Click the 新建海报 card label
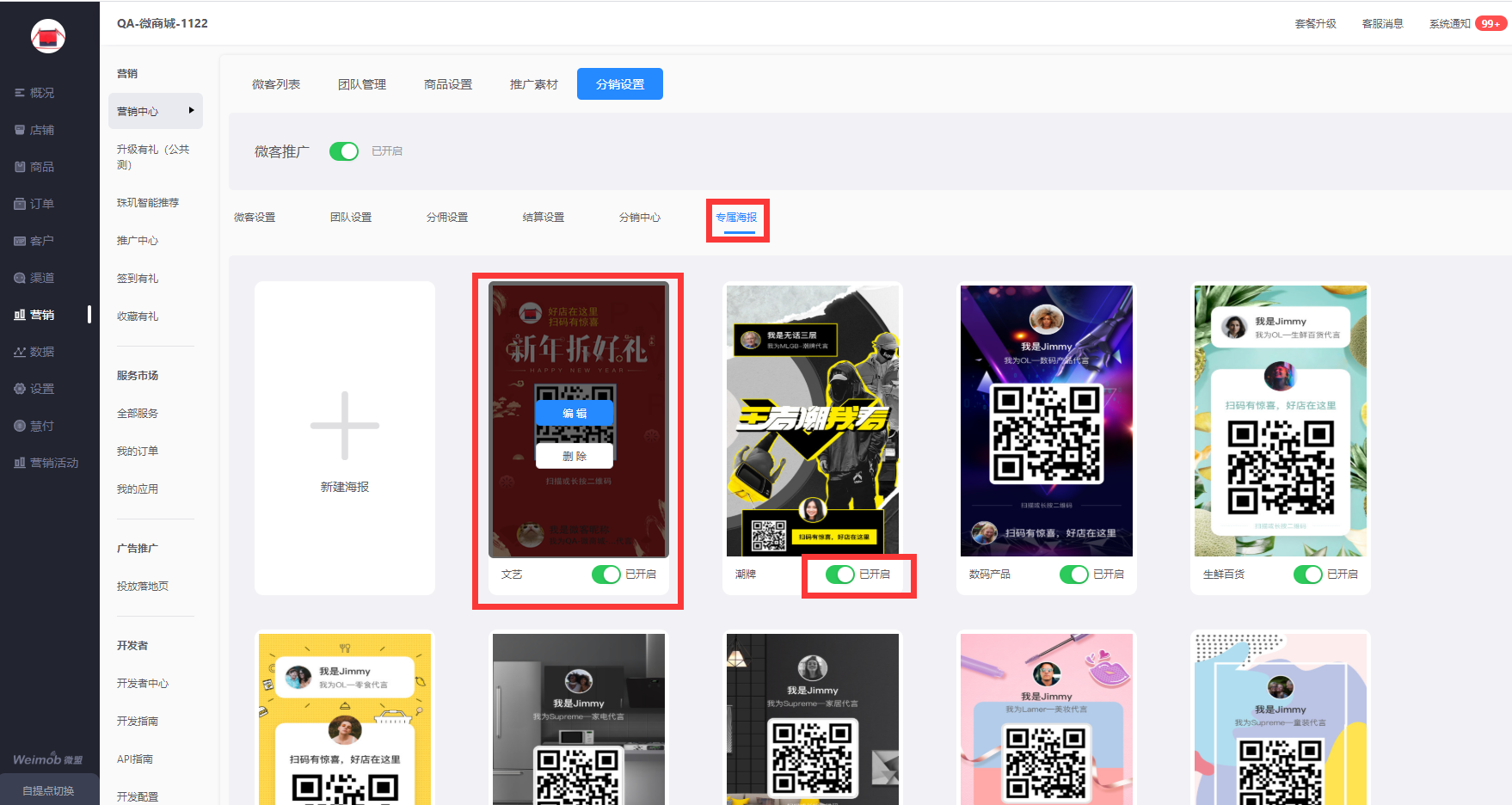Viewport: 1512px width, 805px height. tap(345, 487)
